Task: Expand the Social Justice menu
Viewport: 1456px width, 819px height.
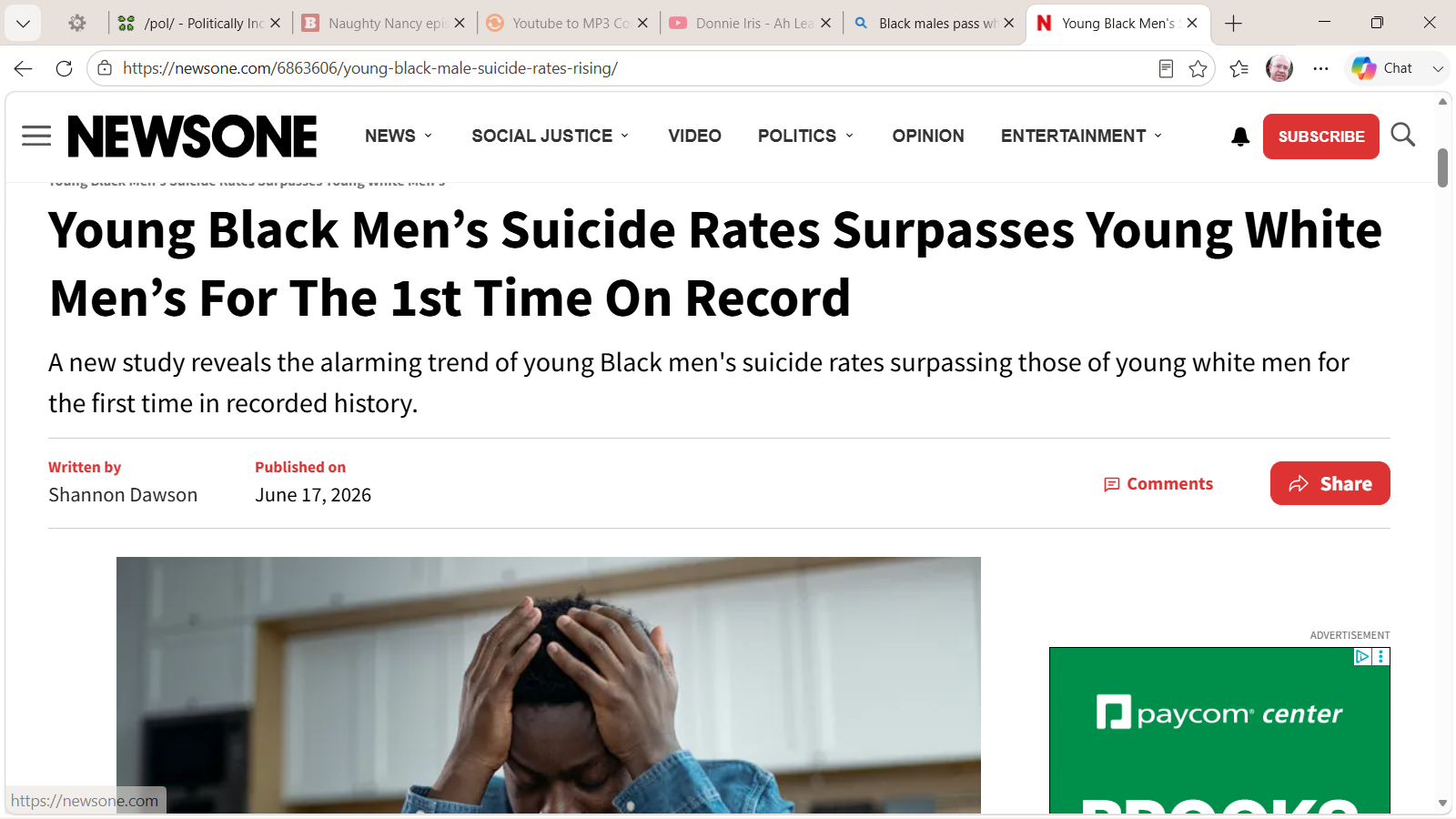Action: tap(551, 136)
